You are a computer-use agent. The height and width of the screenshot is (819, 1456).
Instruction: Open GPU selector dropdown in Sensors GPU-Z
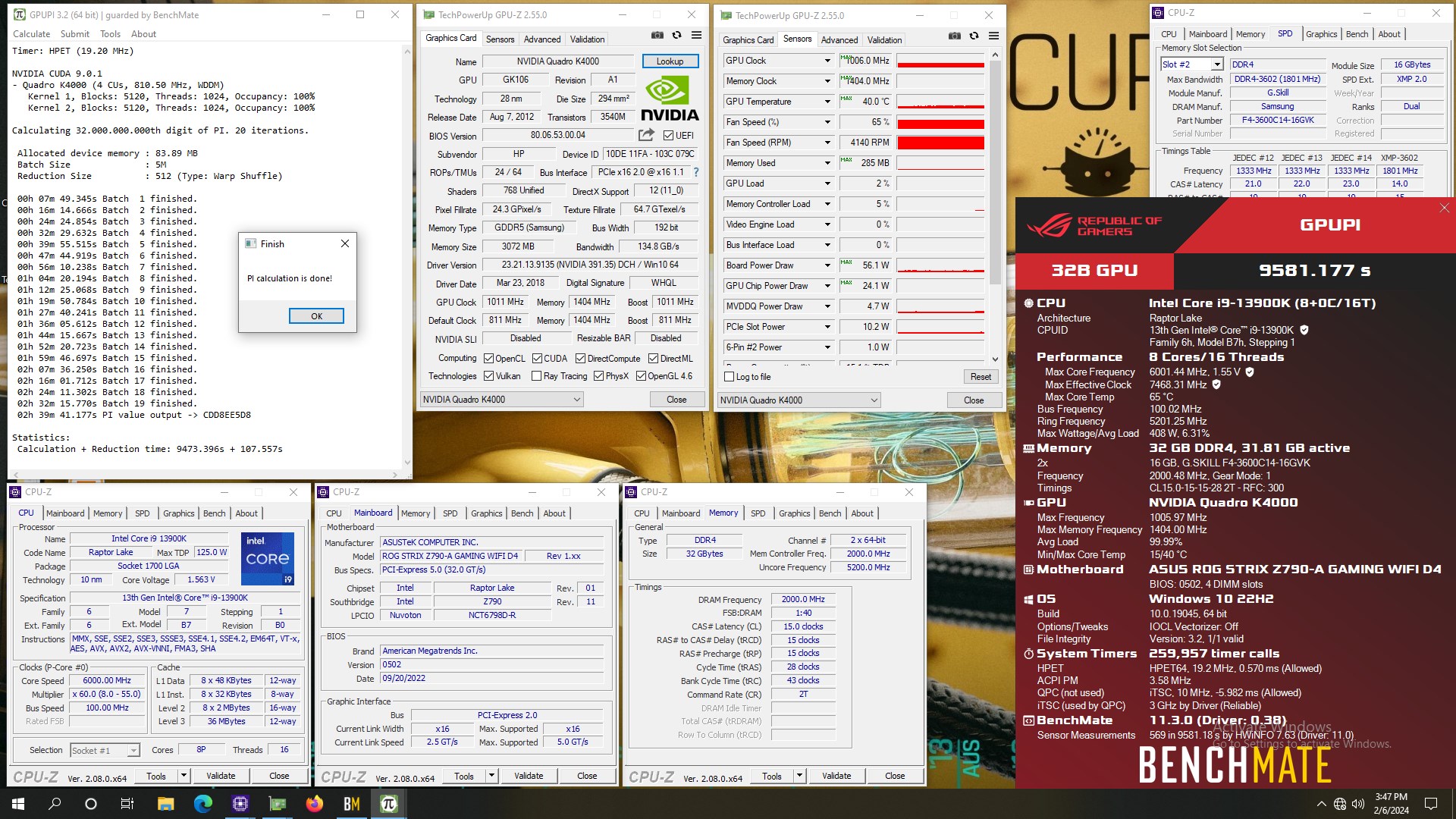[x=799, y=400]
